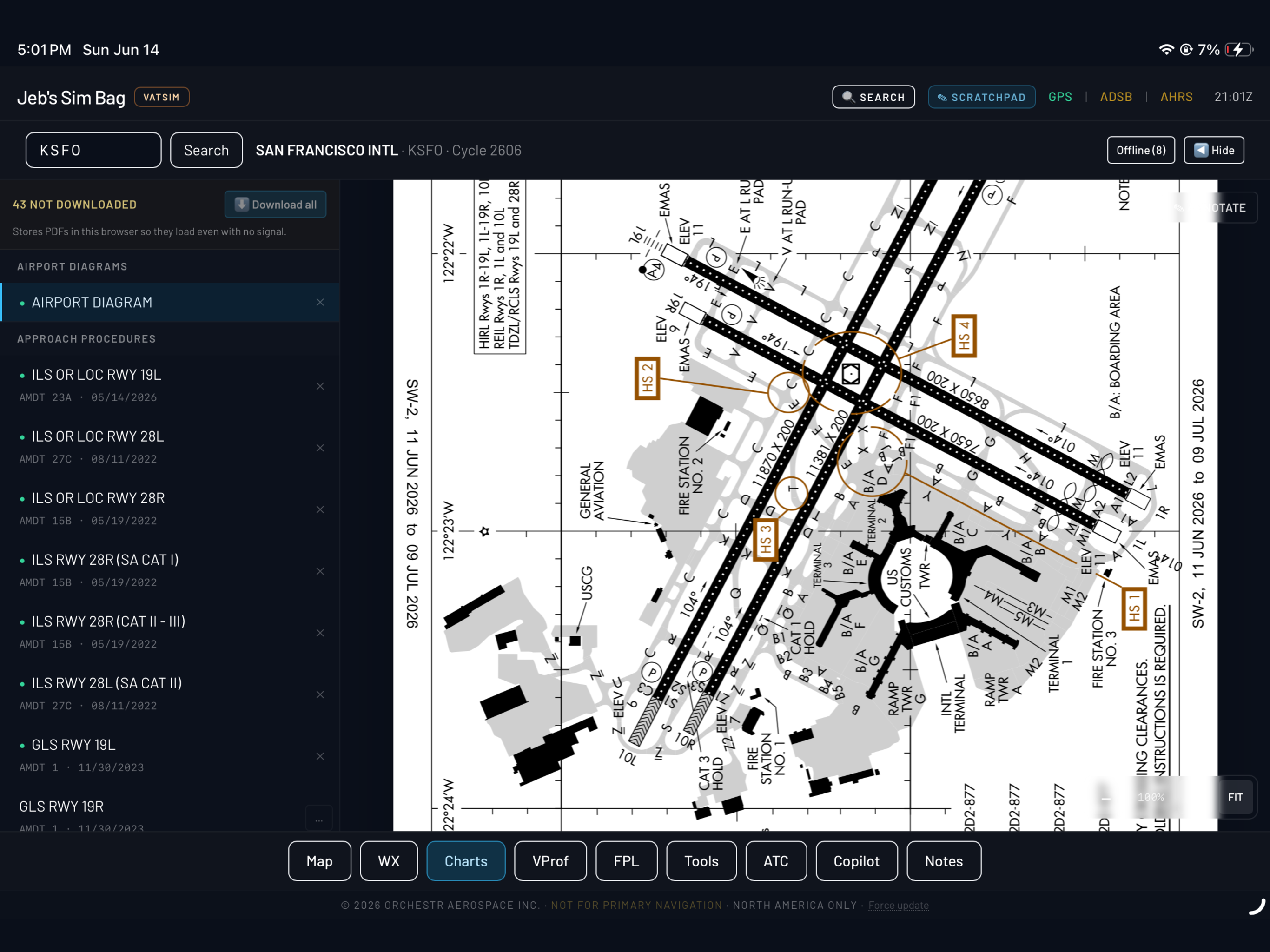Click the Search button next to KSFO
The image size is (1270, 952).
coord(206,150)
